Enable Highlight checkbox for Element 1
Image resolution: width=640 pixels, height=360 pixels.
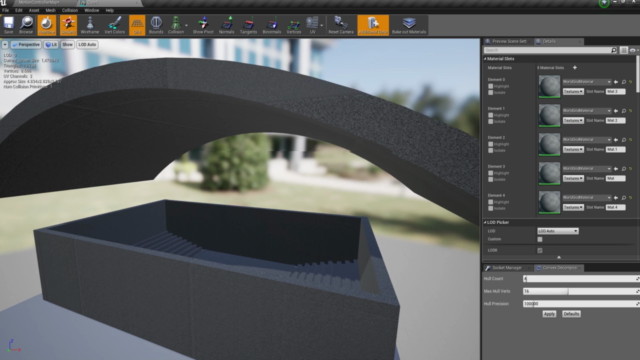(491, 115)
